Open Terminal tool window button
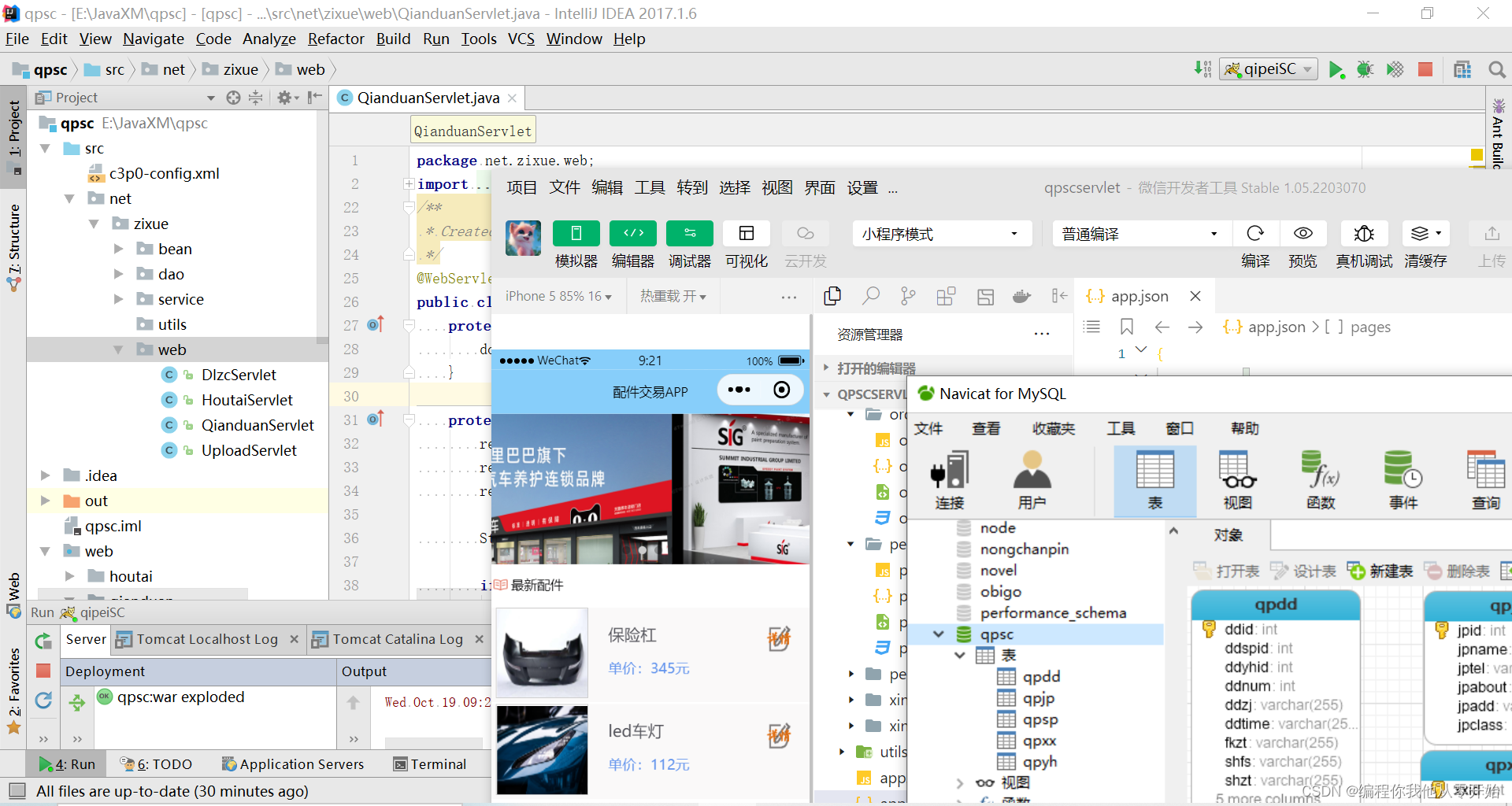The height and width of the screenshot is (806, 1512). coord(430,763)
